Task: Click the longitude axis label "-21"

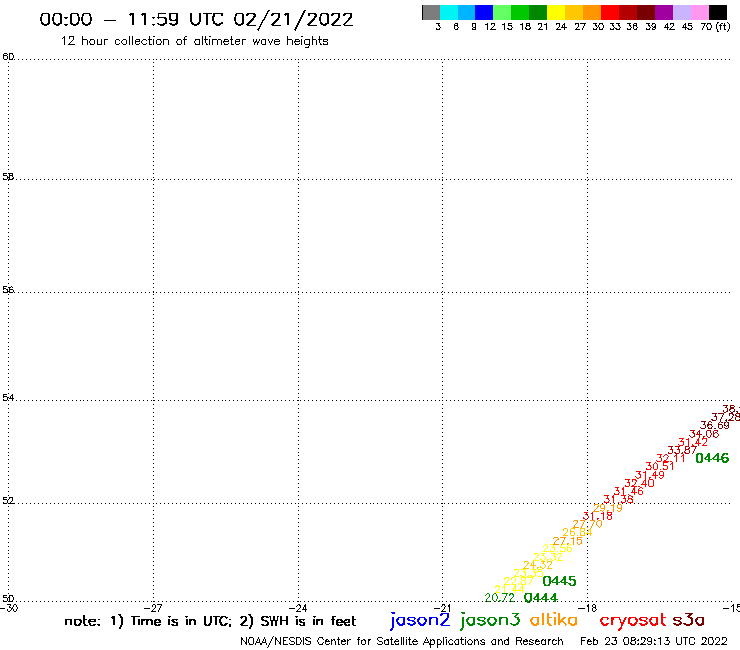Action: tap(443, 608)
